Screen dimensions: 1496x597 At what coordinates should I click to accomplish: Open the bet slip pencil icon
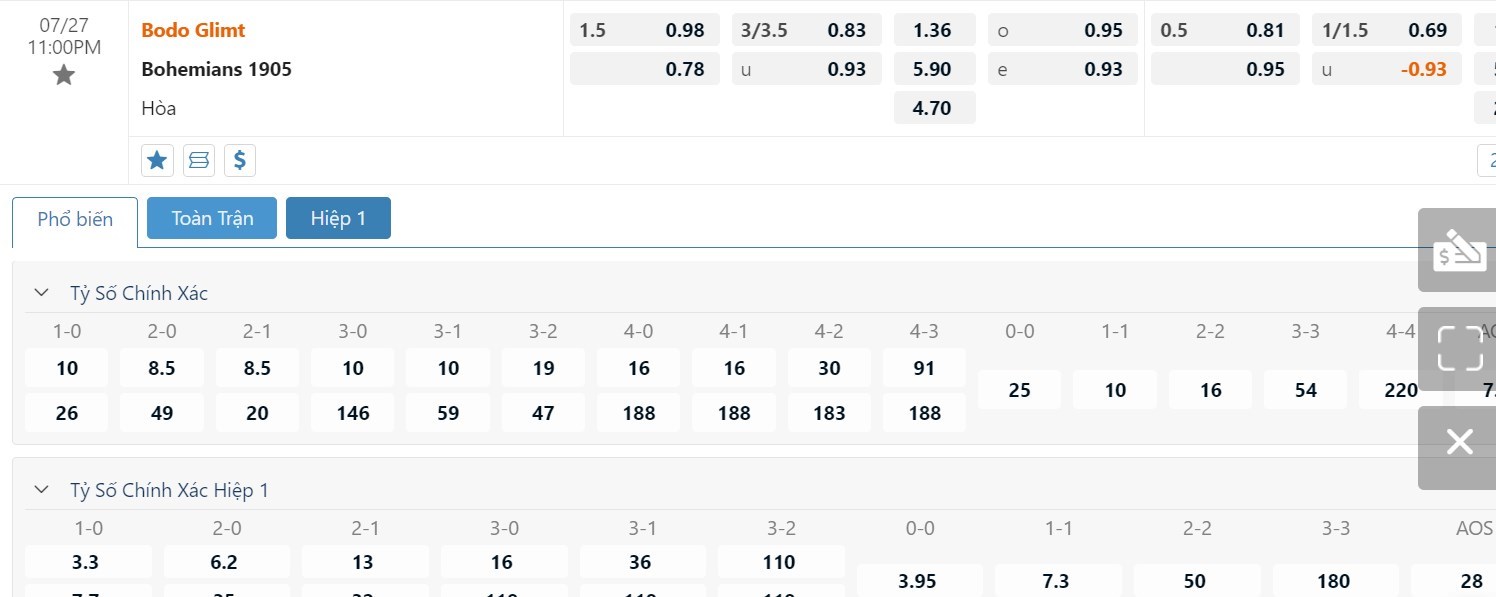tap(1458, 250)
